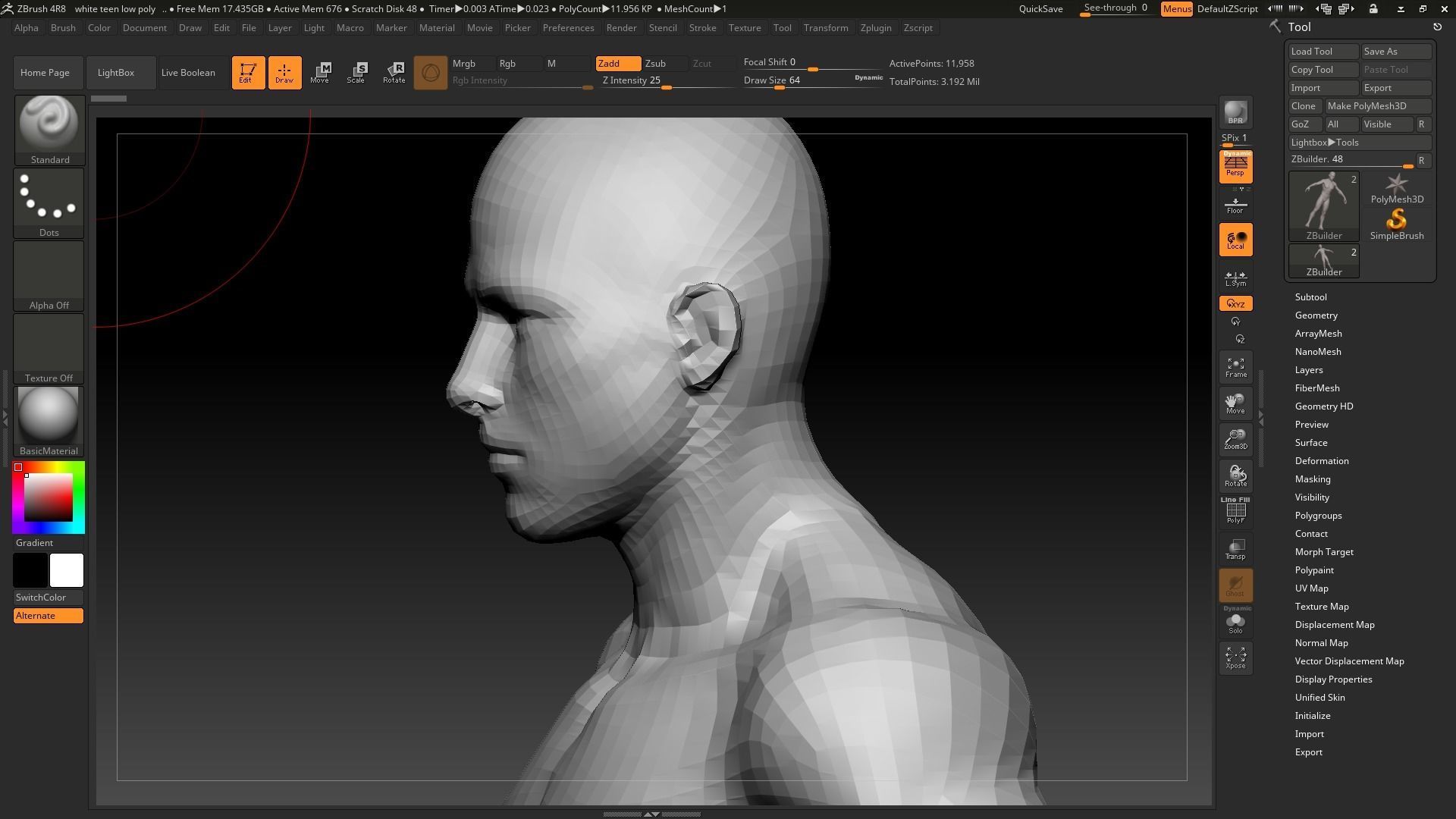Click the Tool palette refresh icon

pyautogui.click(x=1437, y=27)
